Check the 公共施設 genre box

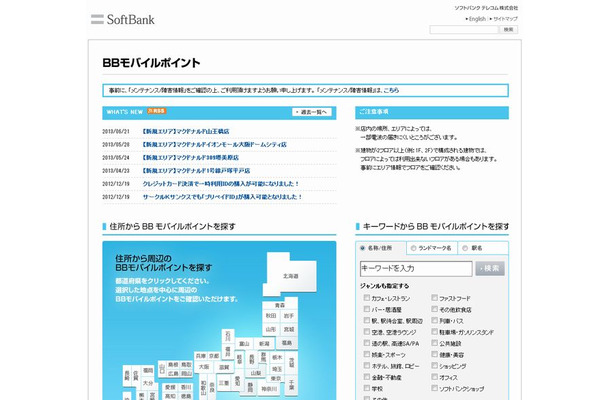click(x=434, y=343)
